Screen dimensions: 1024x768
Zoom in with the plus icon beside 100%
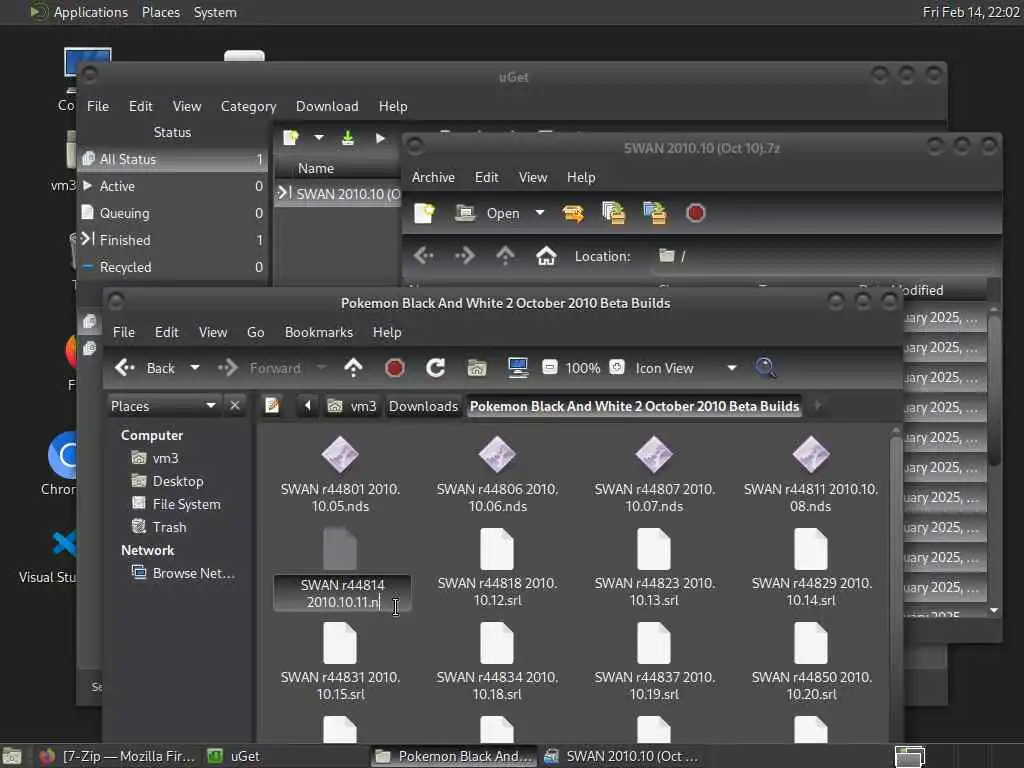pos(617,368)
